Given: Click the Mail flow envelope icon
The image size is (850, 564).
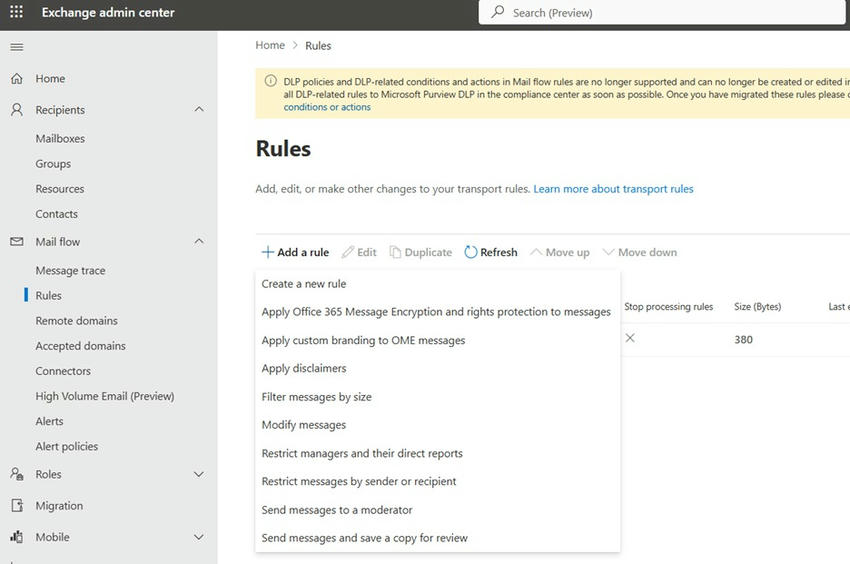Looking at the screenshot, I should pos(16,242).
